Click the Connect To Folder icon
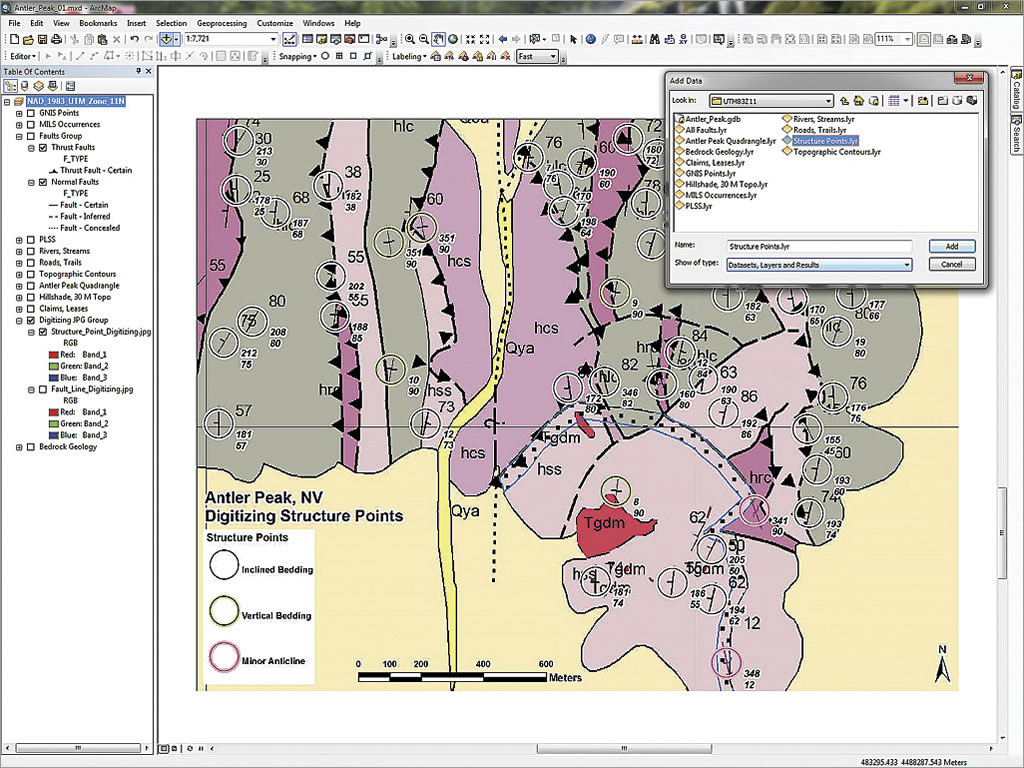This screenshot has height=768, width=1024. (x=924, y=101)
